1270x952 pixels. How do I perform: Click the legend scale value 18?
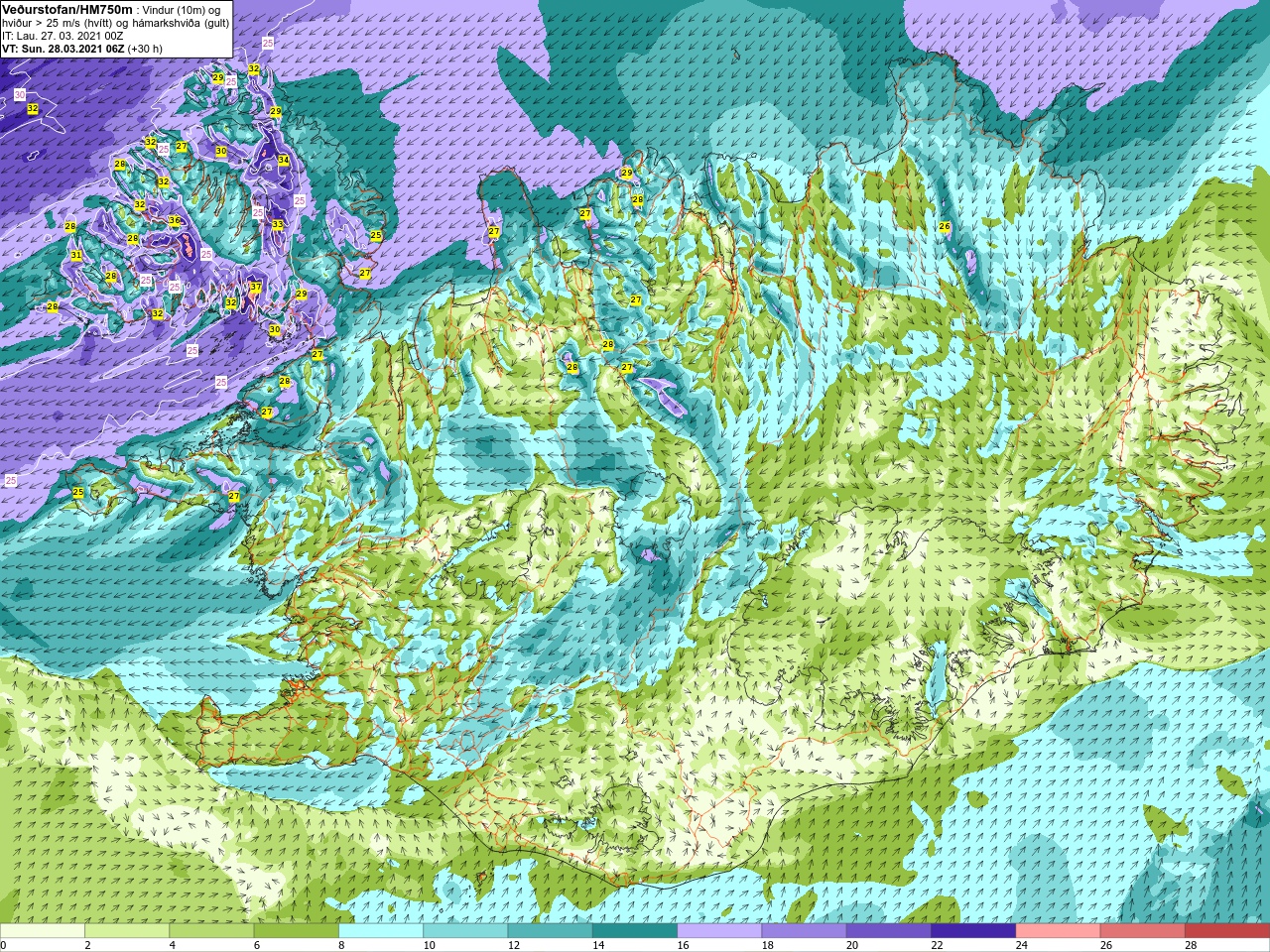coord(767,945)
